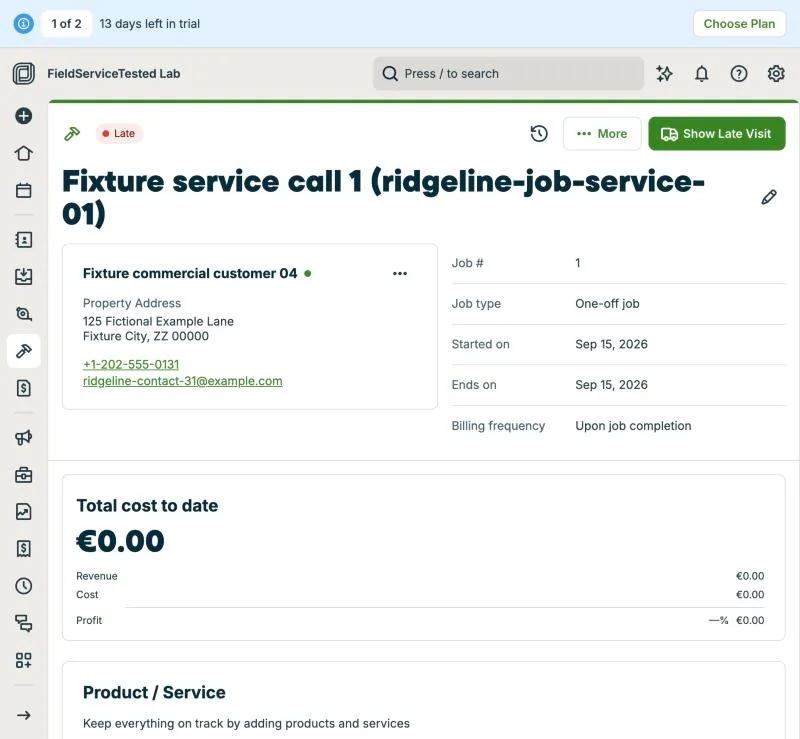Open Fixture commercial customer 04 profile
Screen dimensions: 800x739
[190, 274]
